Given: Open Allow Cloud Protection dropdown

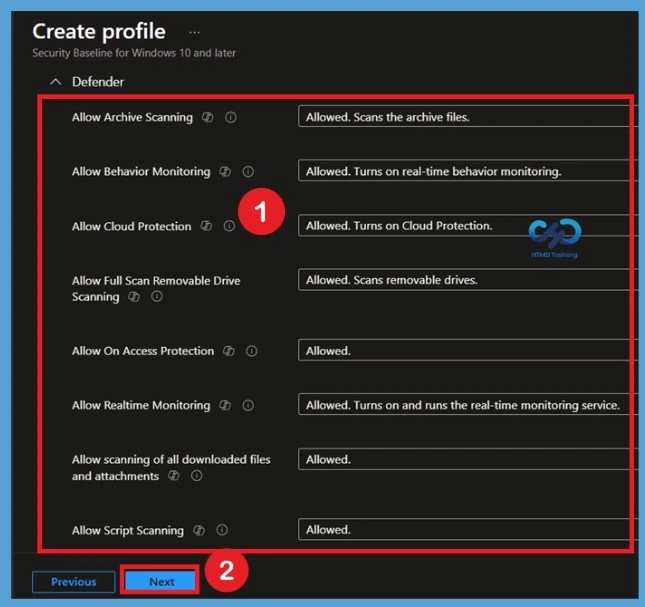Looking at the screenshot, I should 468,225.
